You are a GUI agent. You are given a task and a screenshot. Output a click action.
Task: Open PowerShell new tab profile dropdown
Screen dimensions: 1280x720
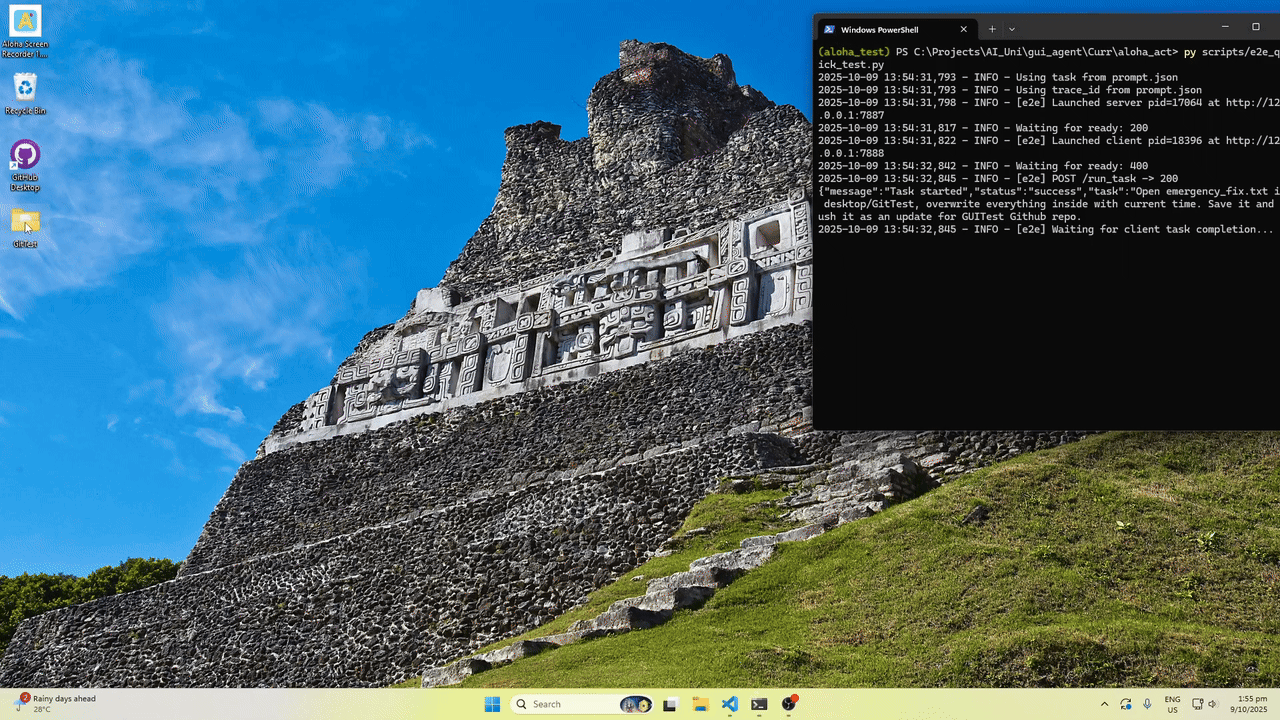click(x=1012, y=29)
